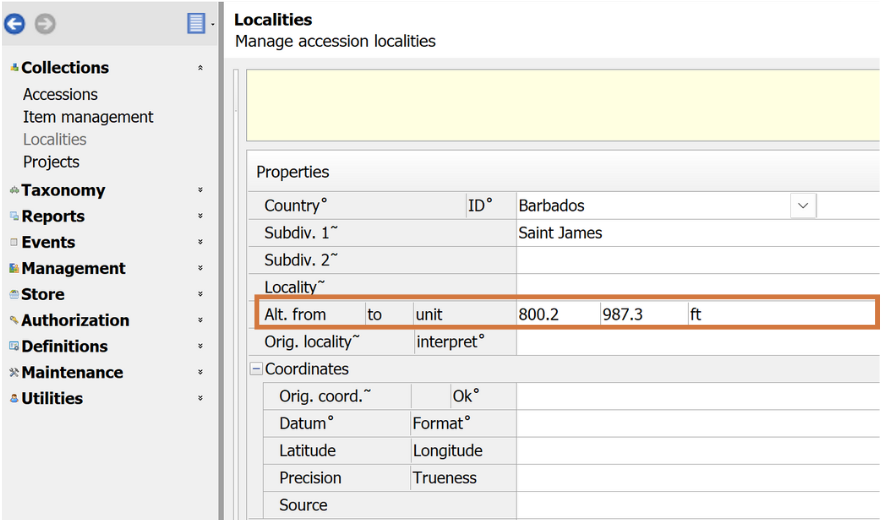The height and width of the screenshot is (520, 890).
Task: Expand the Store section chevron
Action: coord(200,294)
